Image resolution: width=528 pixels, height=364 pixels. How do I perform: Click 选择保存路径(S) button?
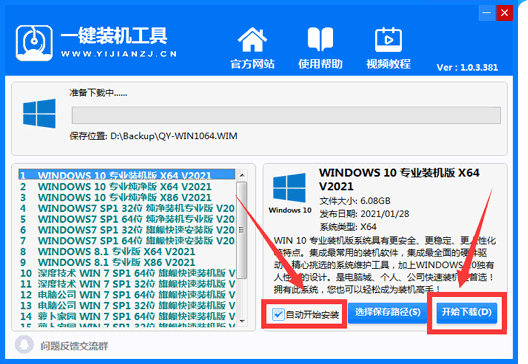click(x=387, y=312)
